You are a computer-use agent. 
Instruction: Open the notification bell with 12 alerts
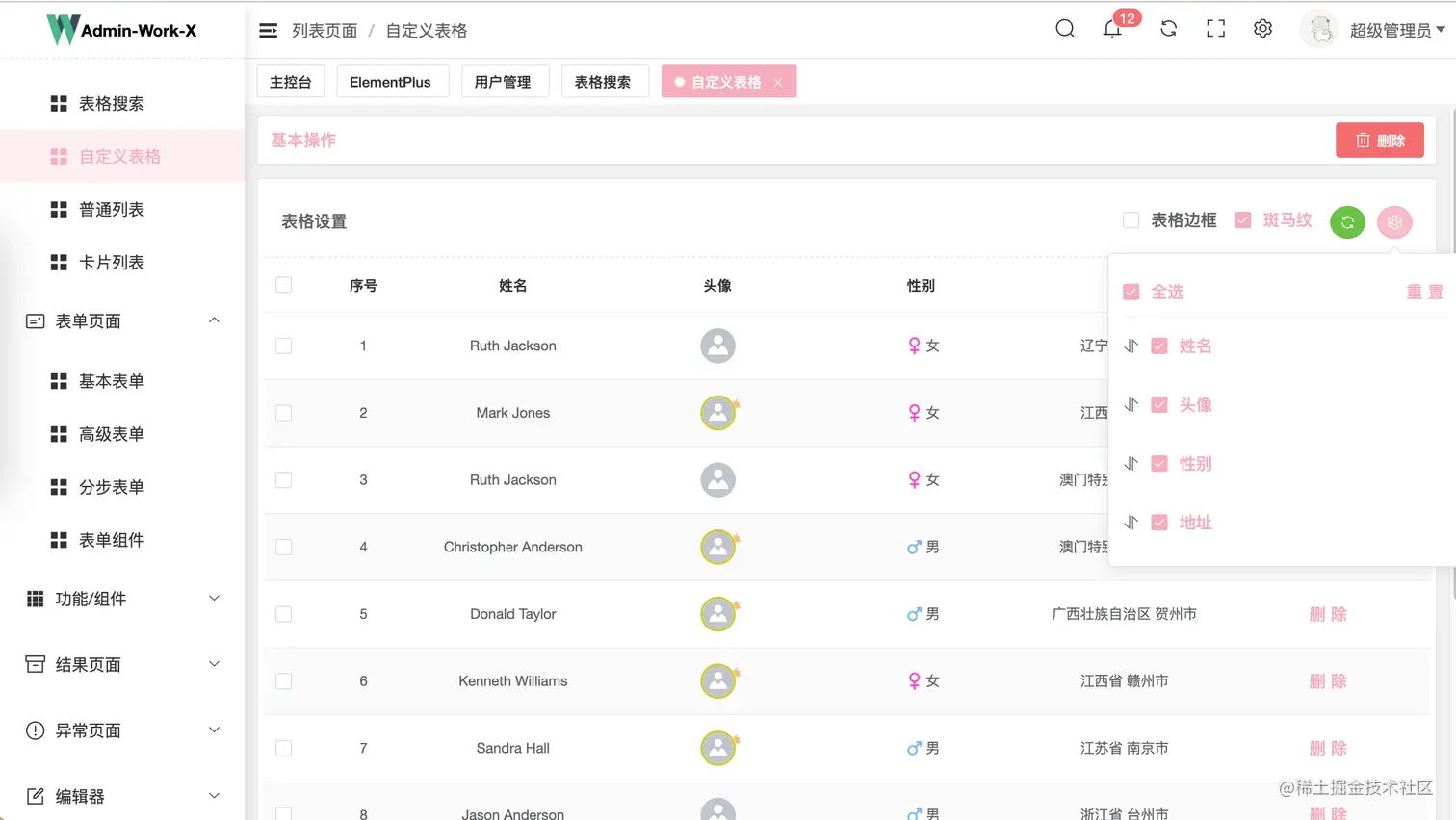(1112, 28)
